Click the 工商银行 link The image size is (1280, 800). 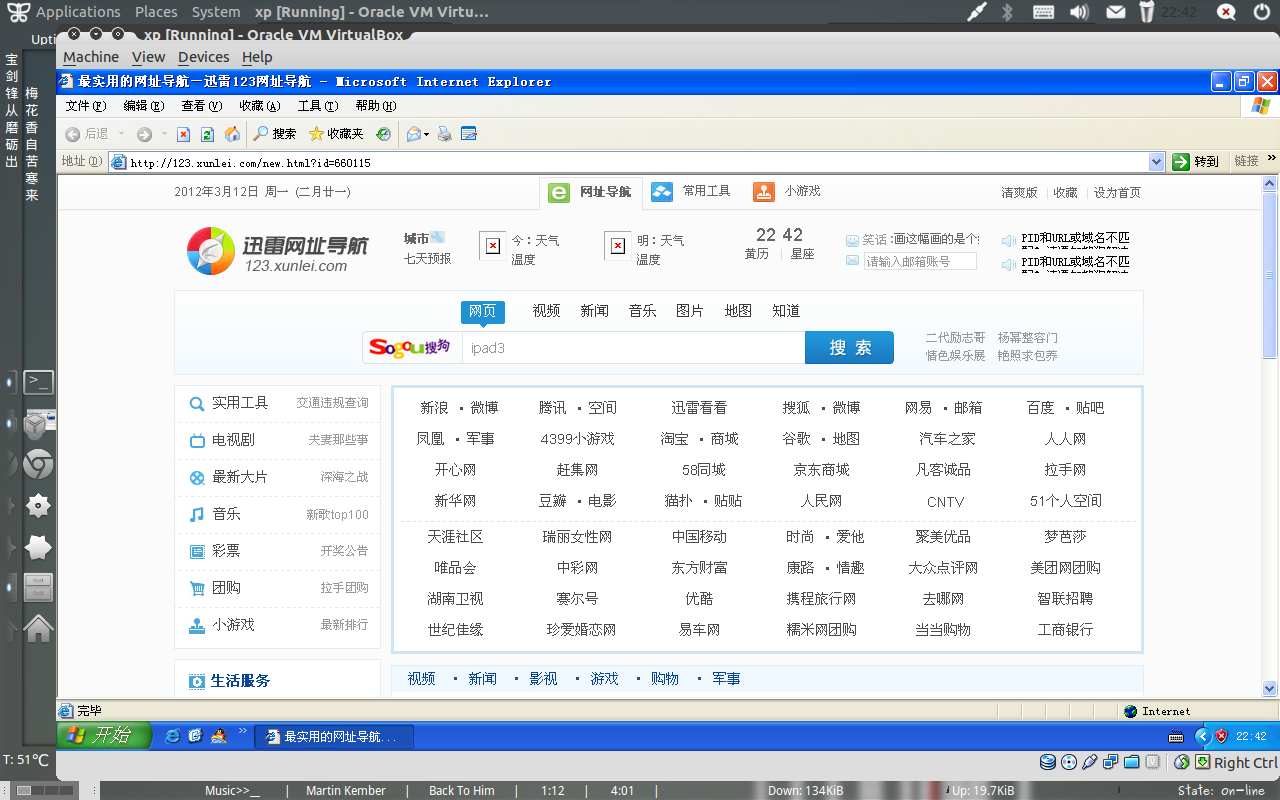tap(1065, 630)
